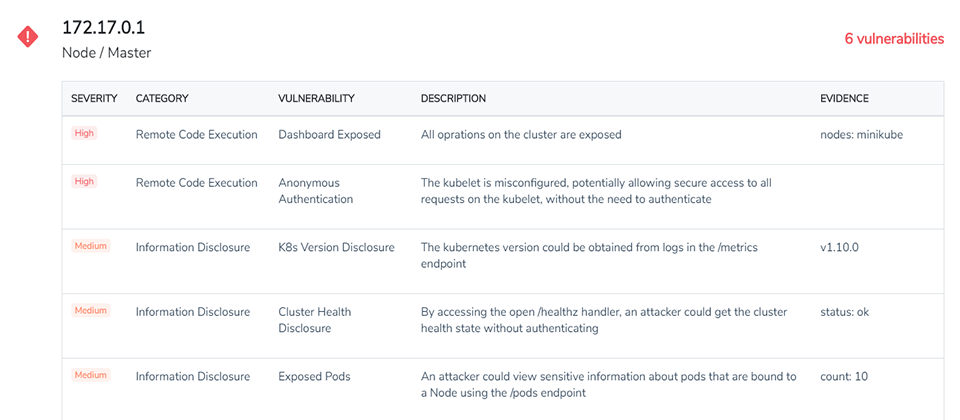
Task: Click the DESCRIPTION column header
Action: point(454,99)
